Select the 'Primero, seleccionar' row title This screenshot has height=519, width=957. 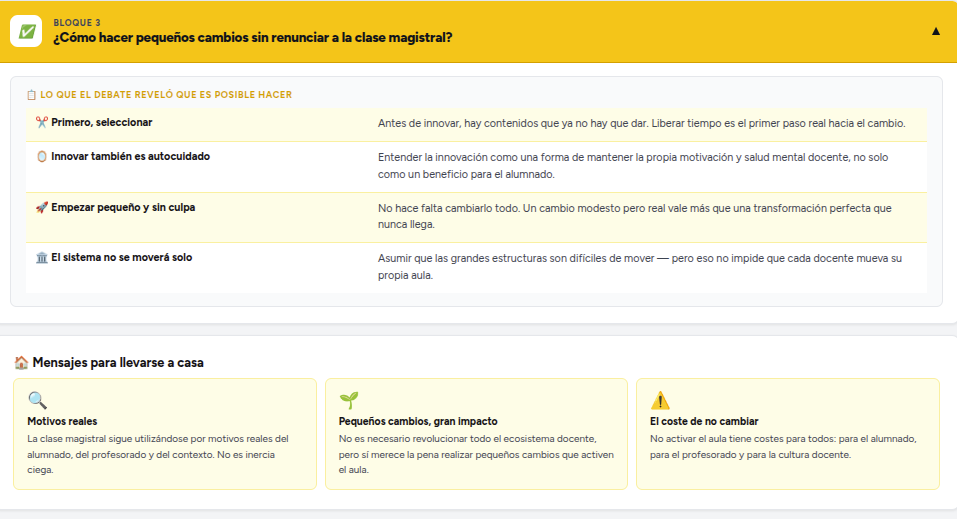click(101, 123)
